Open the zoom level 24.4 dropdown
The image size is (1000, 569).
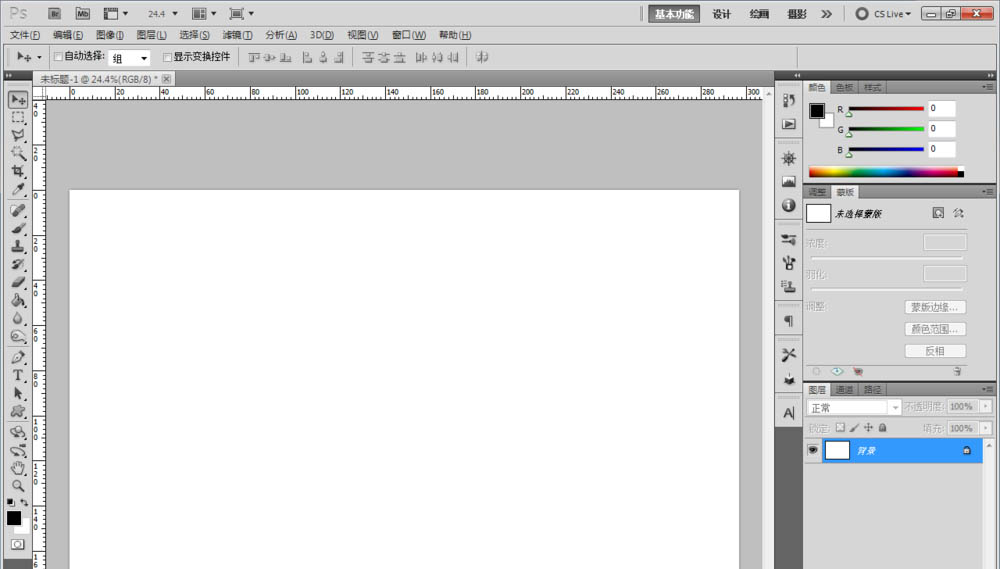tap(175, 13)
